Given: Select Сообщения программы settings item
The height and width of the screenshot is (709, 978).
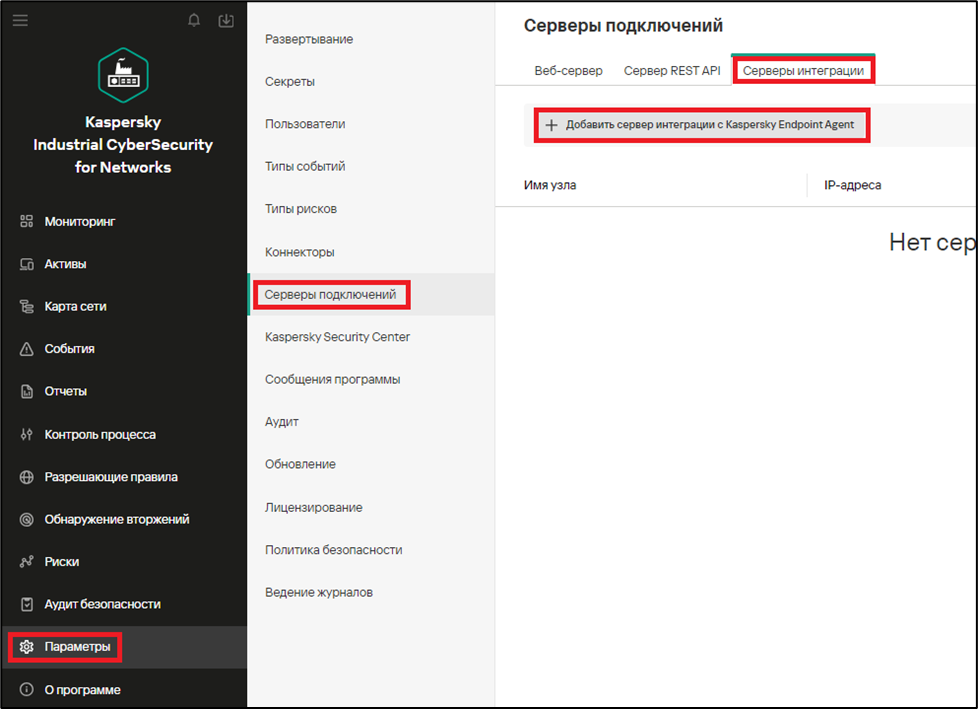Looking at the screenshot, I should click(332, 379).
